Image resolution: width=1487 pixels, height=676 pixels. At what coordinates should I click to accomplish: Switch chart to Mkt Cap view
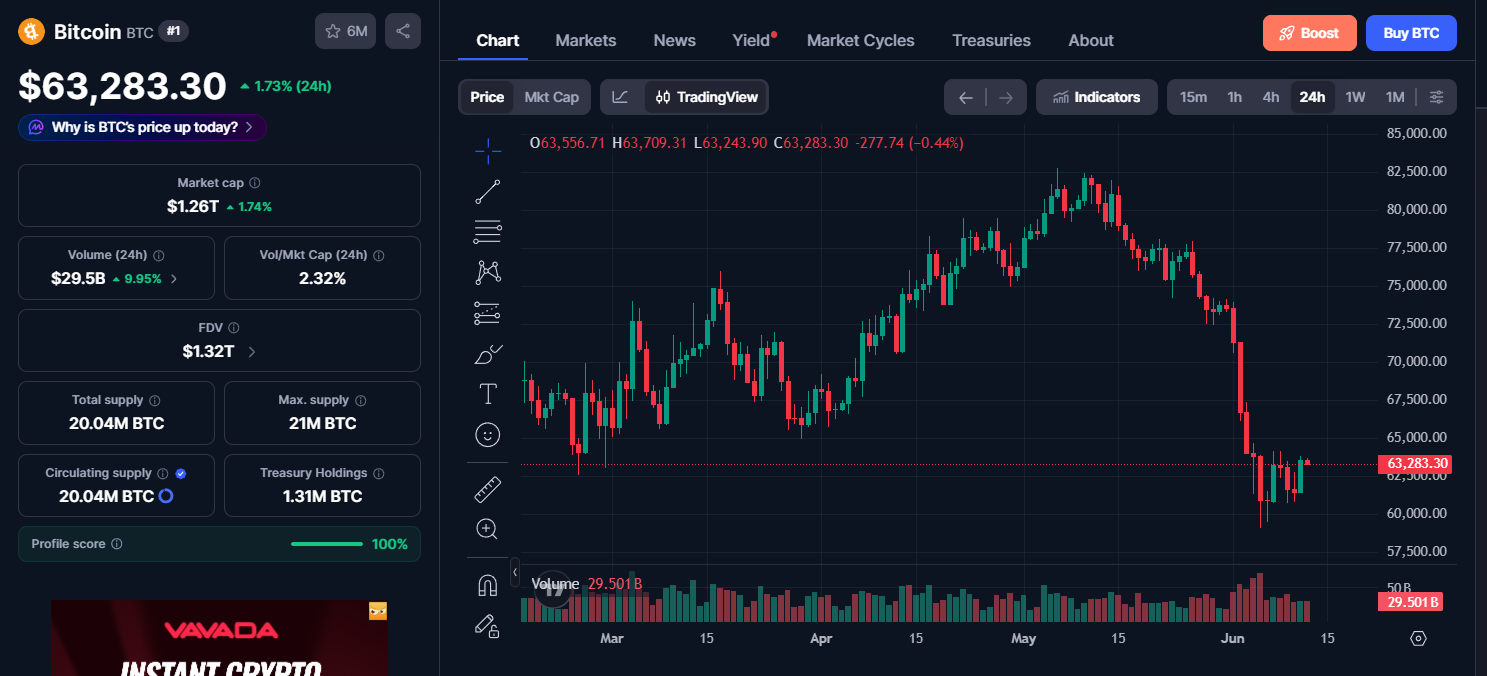pyautogui.click(x=552, y=97)
